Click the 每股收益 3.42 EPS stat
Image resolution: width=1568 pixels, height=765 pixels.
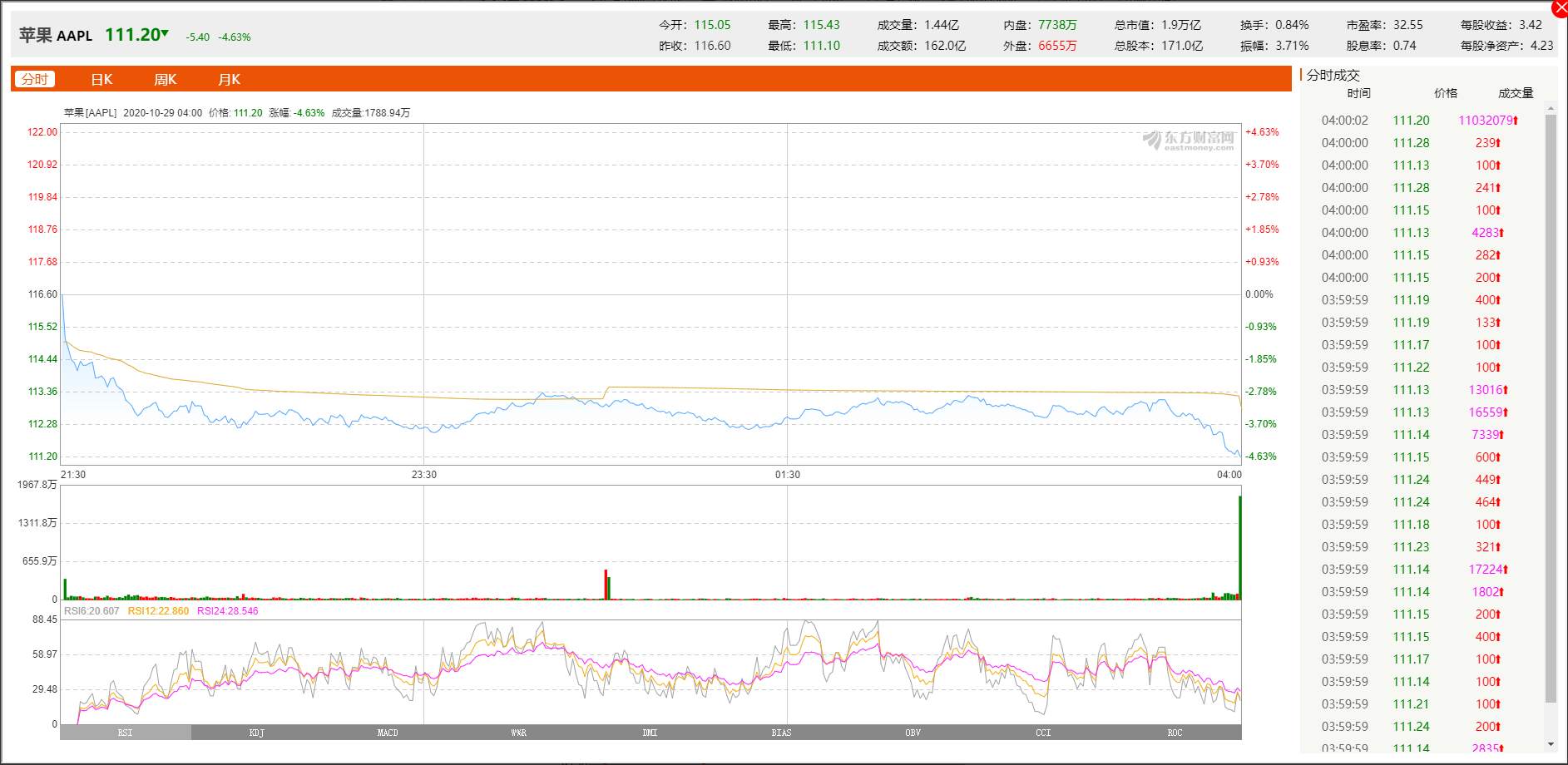coord(1501,25)
